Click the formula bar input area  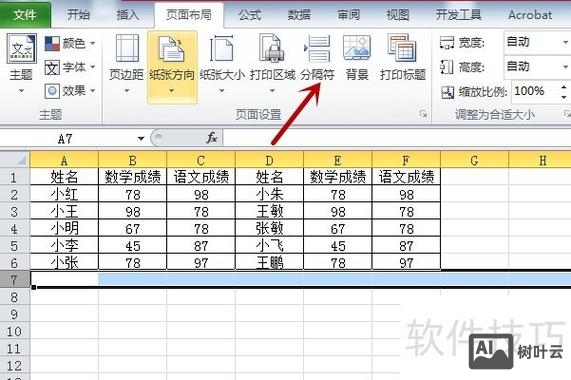click(397, 138)
